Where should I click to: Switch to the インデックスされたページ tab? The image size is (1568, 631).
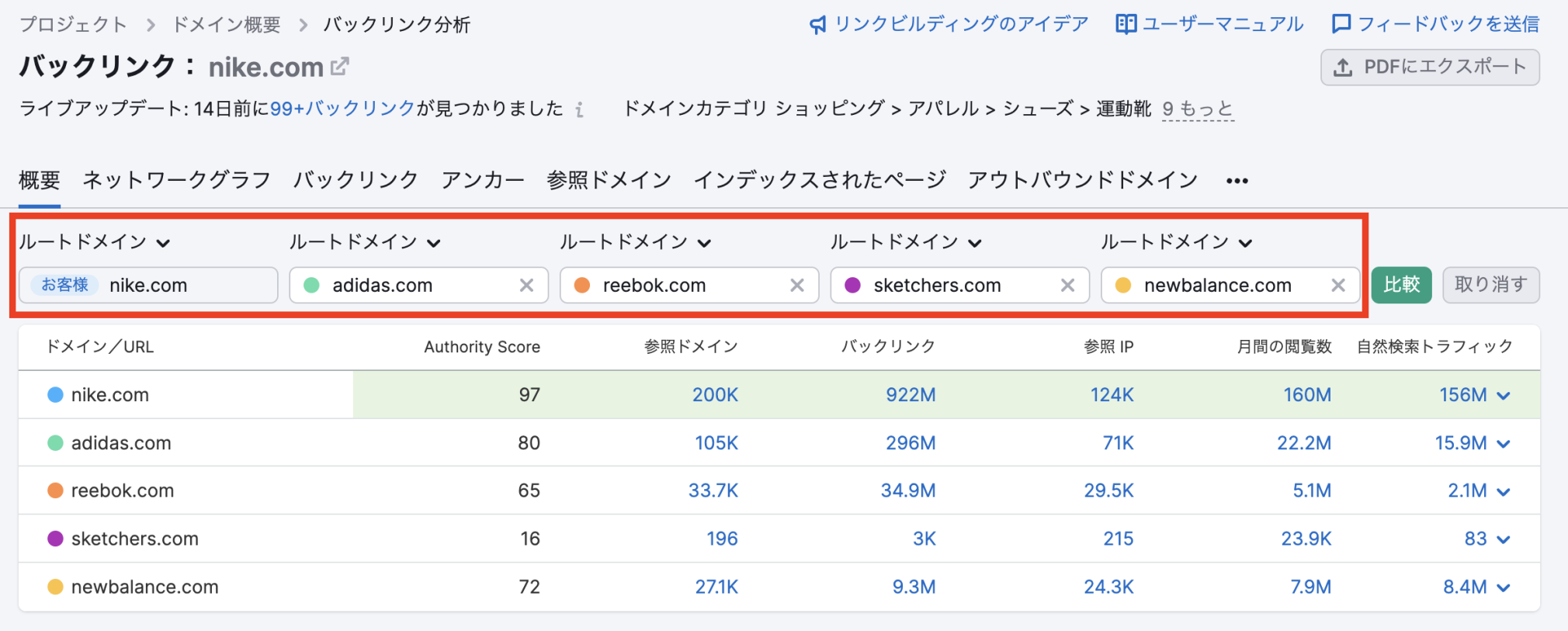(x=820, y=180)
